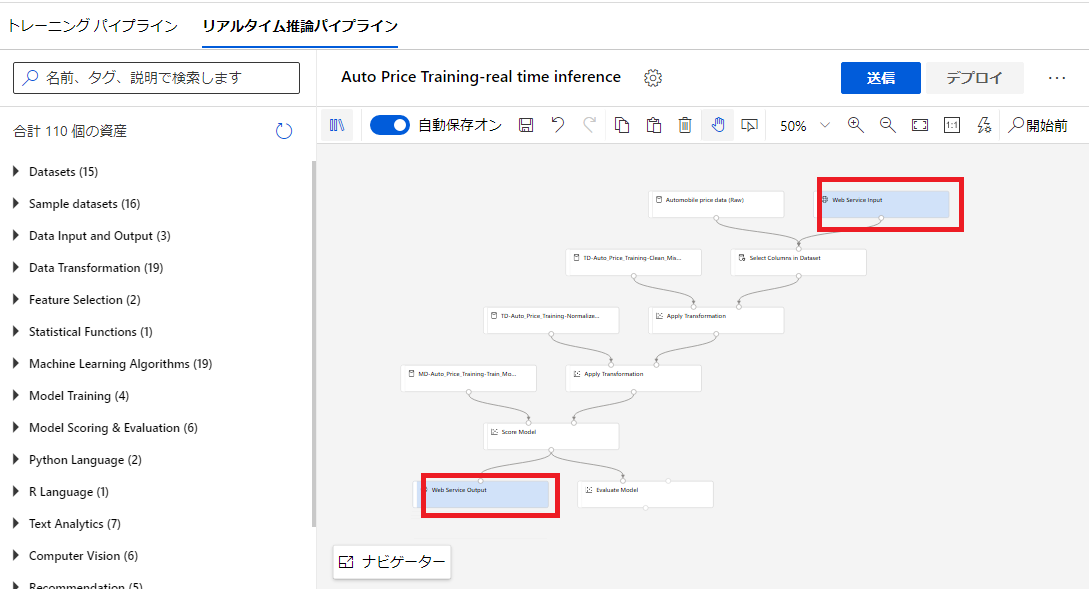Select the Fit to screen icon
Viewport: 1089px width, 589px height.
[x=918, y=124]
